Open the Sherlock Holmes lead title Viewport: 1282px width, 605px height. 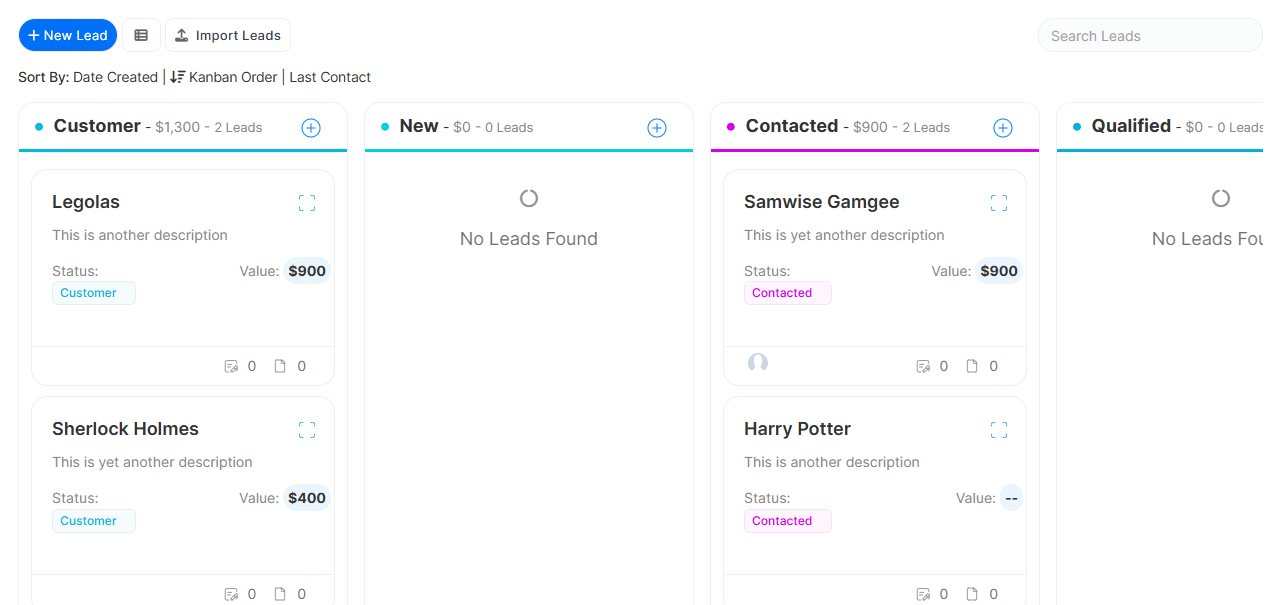(125, 429)
